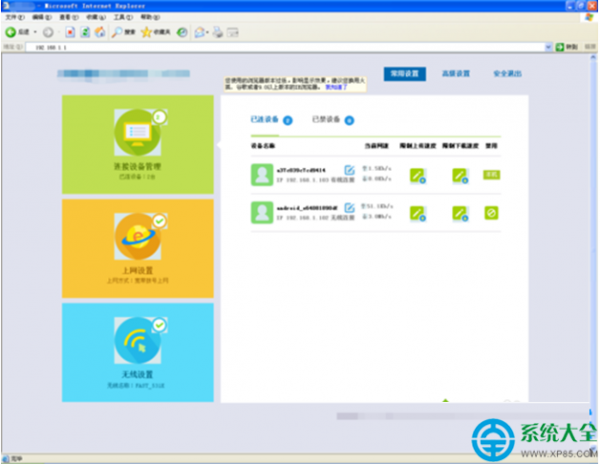600x464 pixels.
Task: Click the green Back arrow in IE toolbar
Action: tap(11, 33)
